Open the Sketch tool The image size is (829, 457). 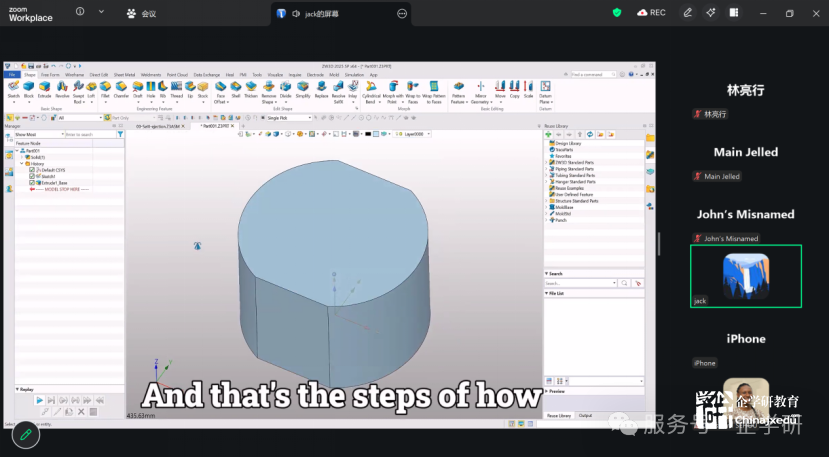[x=13, y=90]
